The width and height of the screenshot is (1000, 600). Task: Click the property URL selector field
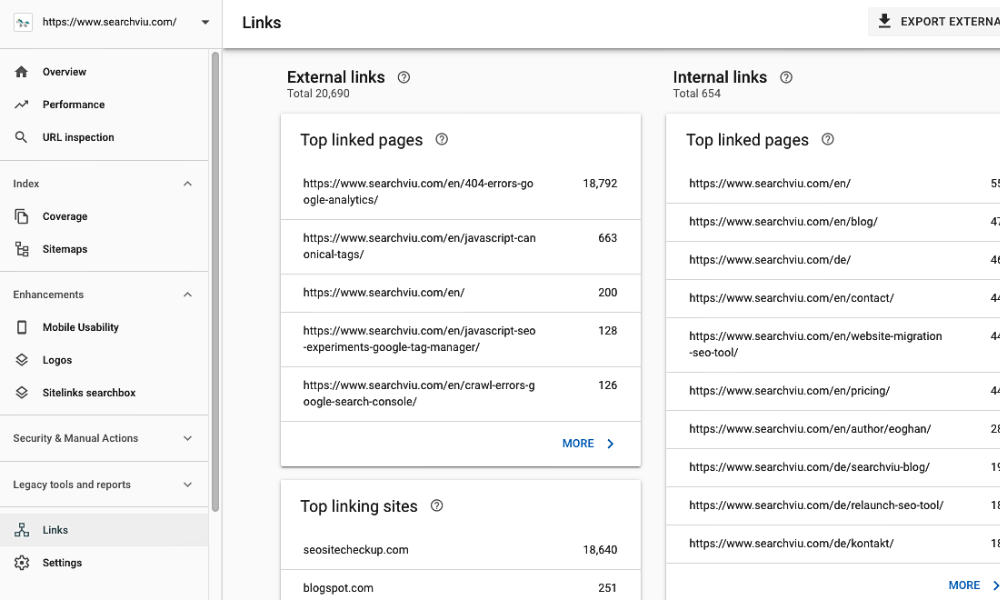[112, 22]
